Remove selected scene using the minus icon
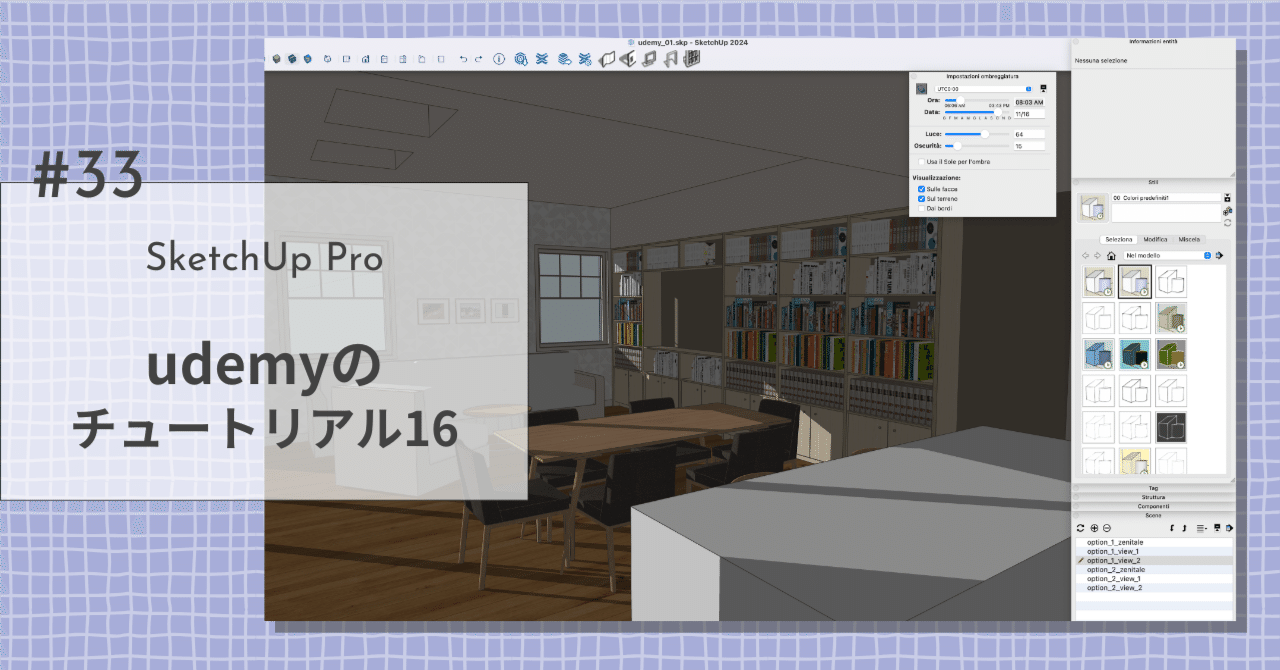Image resolution: width=1280 pixels, height=670 pixels. (x=1106, y=528)
